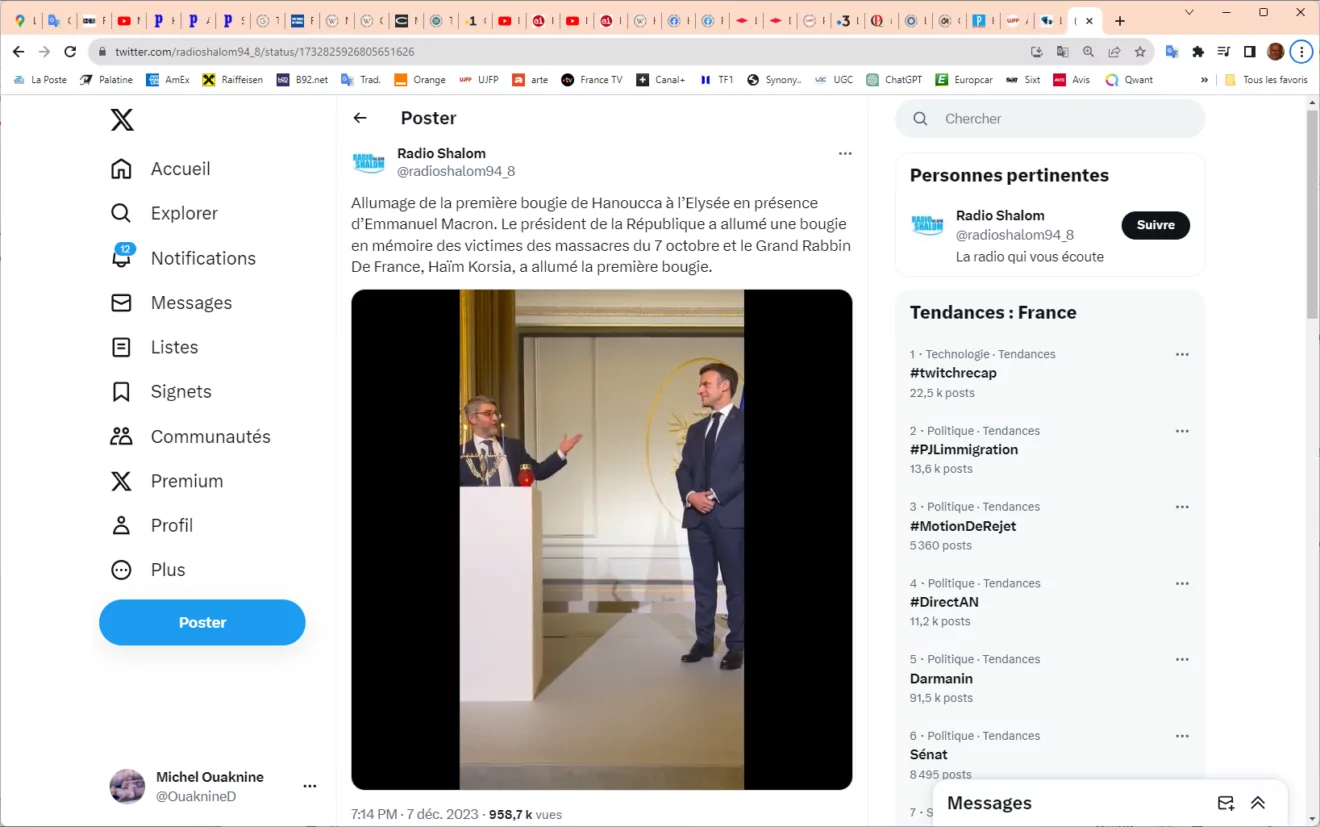
Task: Open new message compose icon in Messages bar
Action: [1226, 803]
